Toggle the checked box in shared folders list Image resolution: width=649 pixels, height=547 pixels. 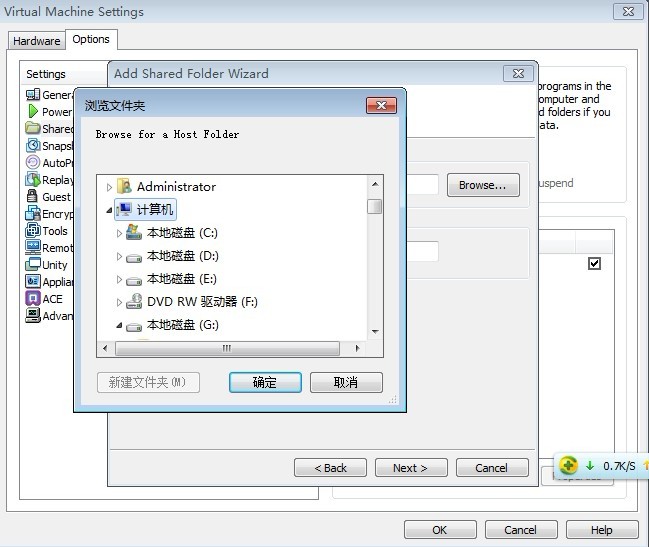594,264
